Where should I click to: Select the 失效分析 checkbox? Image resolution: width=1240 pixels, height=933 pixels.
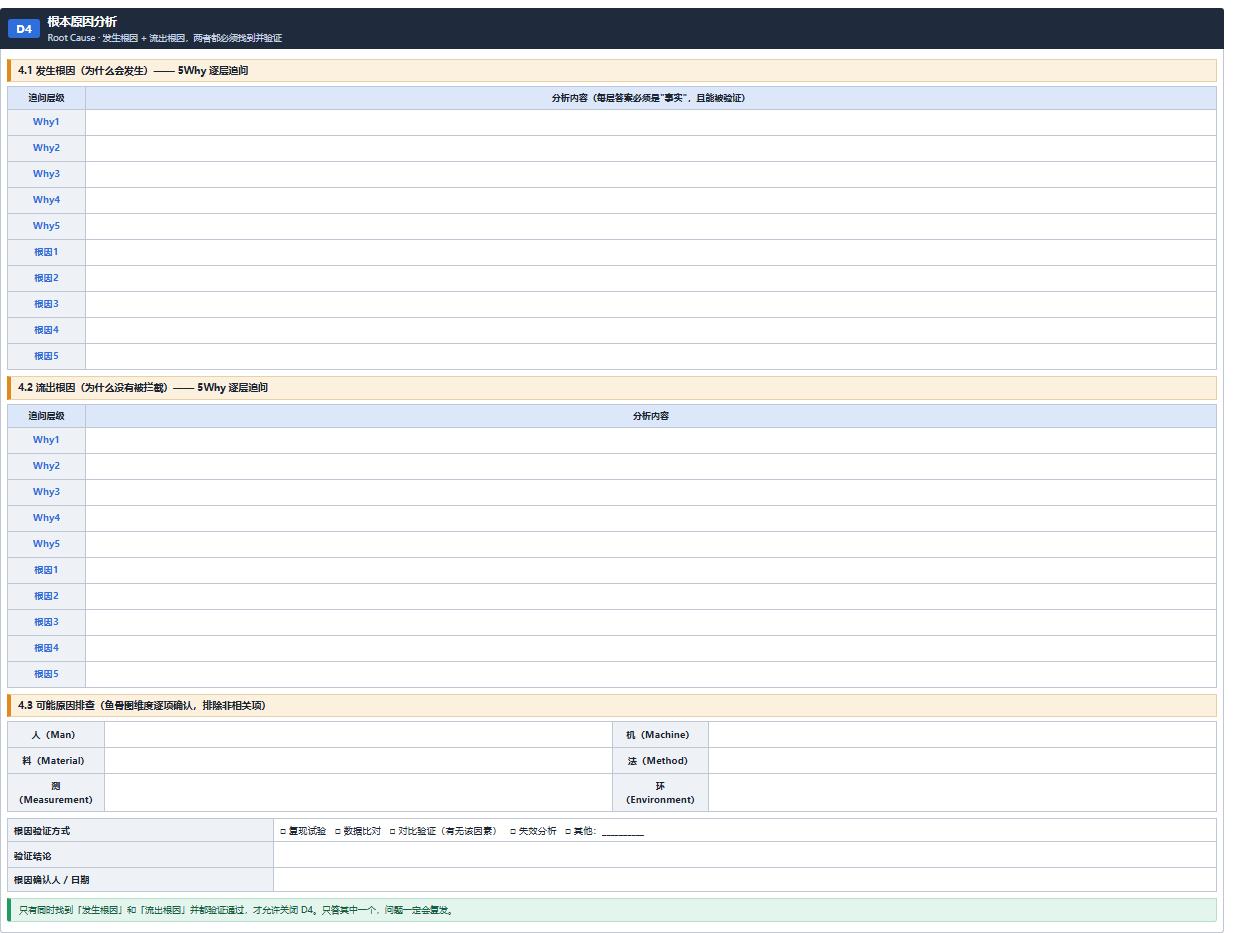(x=513, y=831)
